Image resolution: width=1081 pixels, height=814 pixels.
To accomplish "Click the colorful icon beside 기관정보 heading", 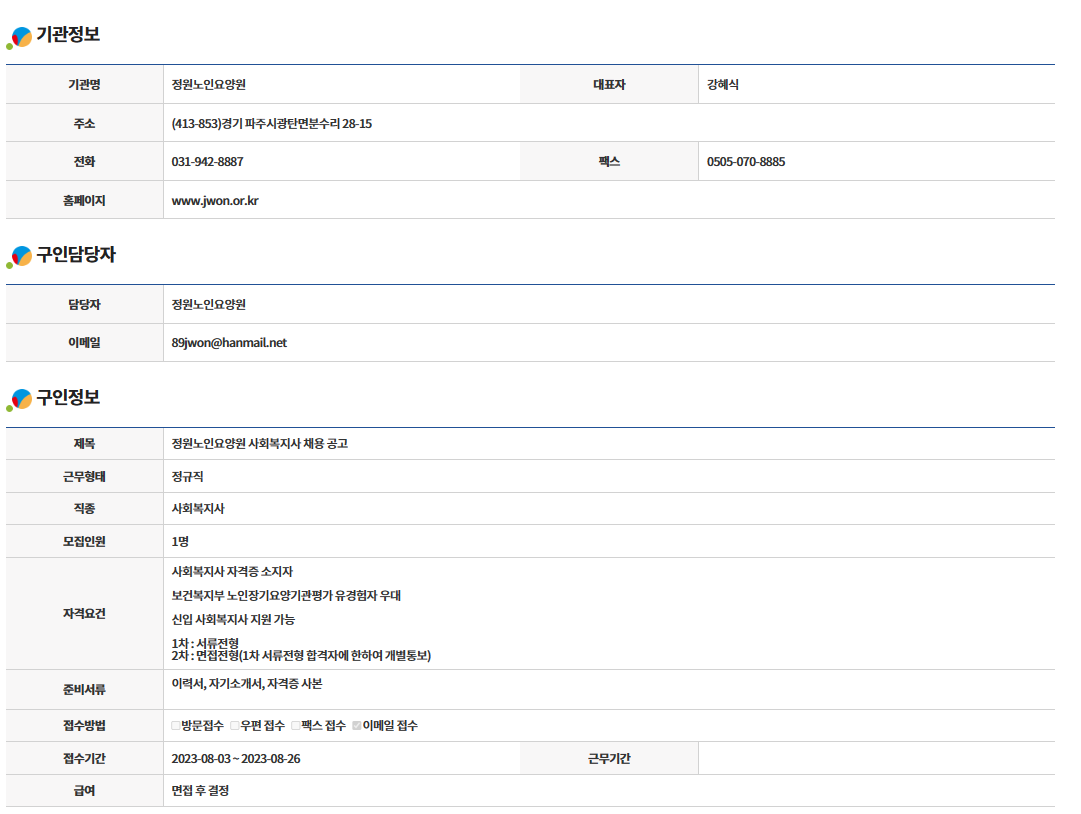I will pyautogui.click(x=20, y=37).
